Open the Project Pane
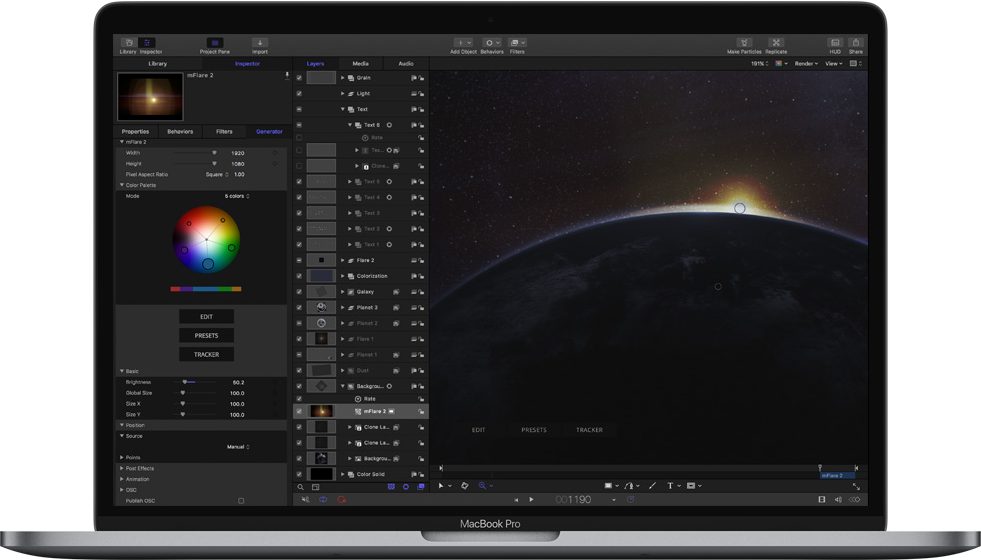The width and height of the screenshot is (981, 560). tap(214, 44)
